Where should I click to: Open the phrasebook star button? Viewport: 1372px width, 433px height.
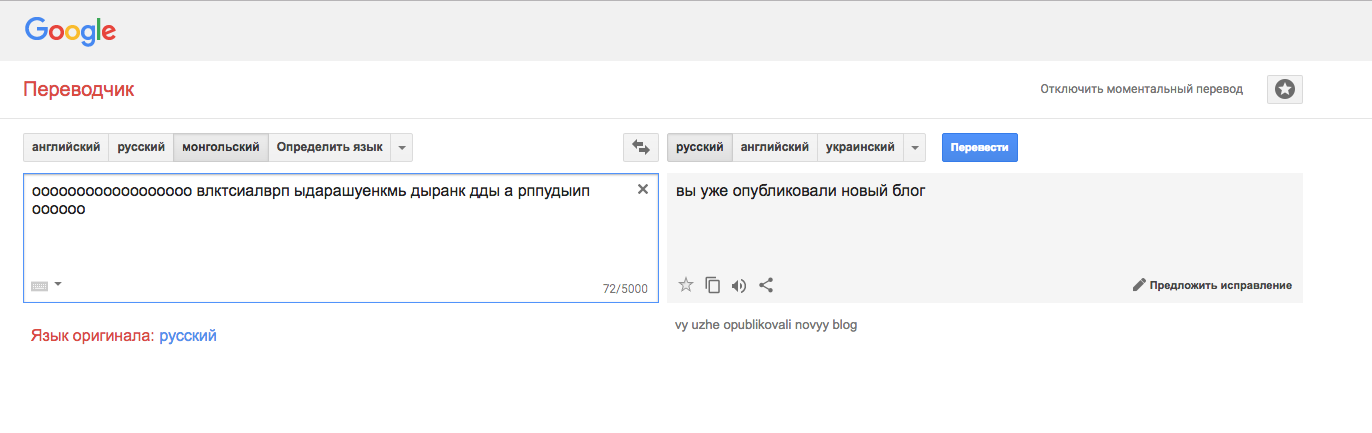1285,89
